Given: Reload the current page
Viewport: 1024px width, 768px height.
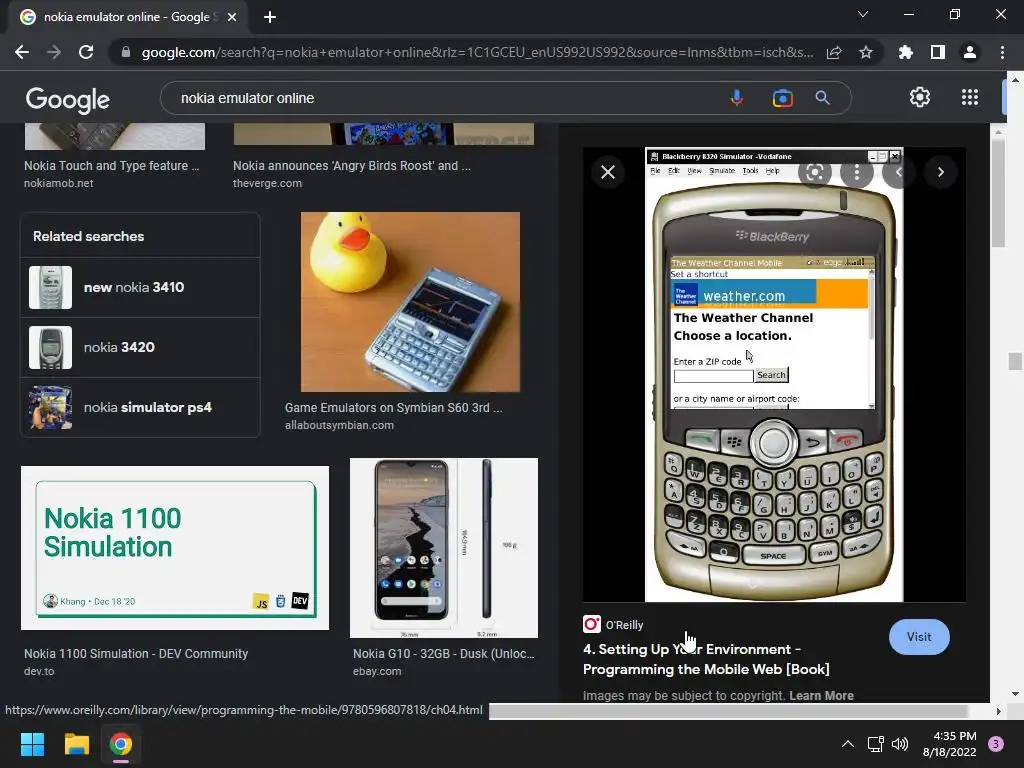Looking at the screenshot, I should [x=86, y=52].
